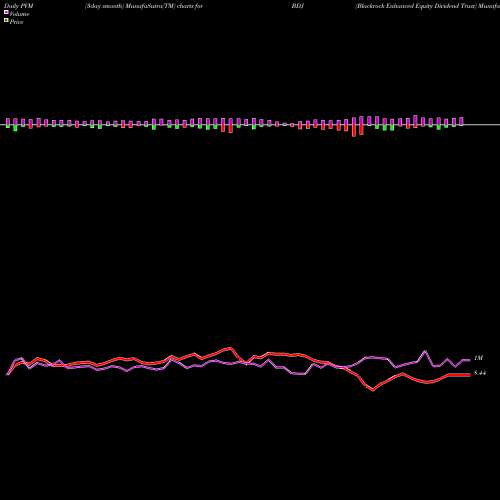The width and height of the screenshot is (500, 500).
Task: Click the 'Daily PVM' chart title
Action: coord(19,6)
